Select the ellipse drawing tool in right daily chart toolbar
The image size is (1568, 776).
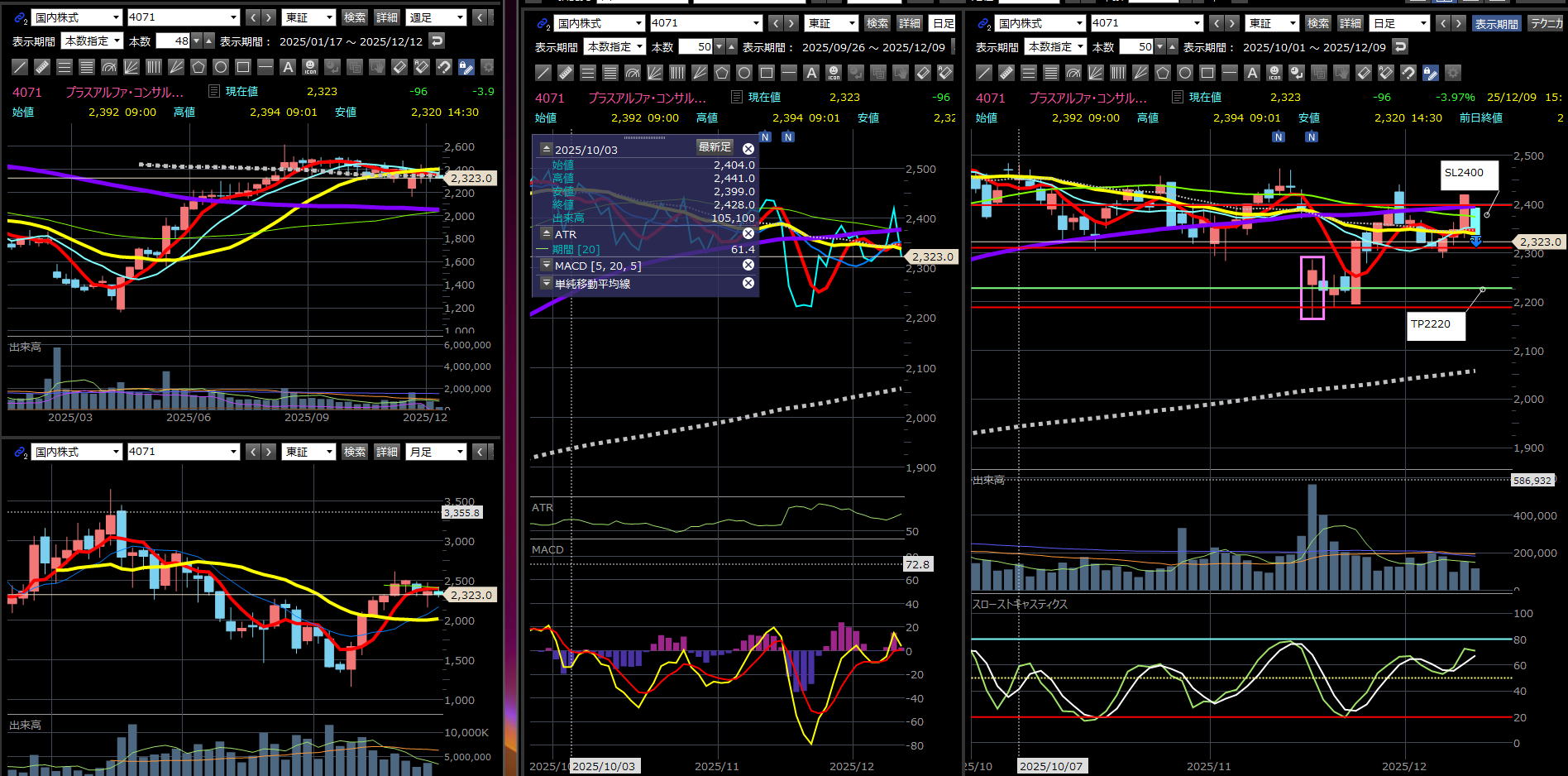click(x=1185, y=73)
